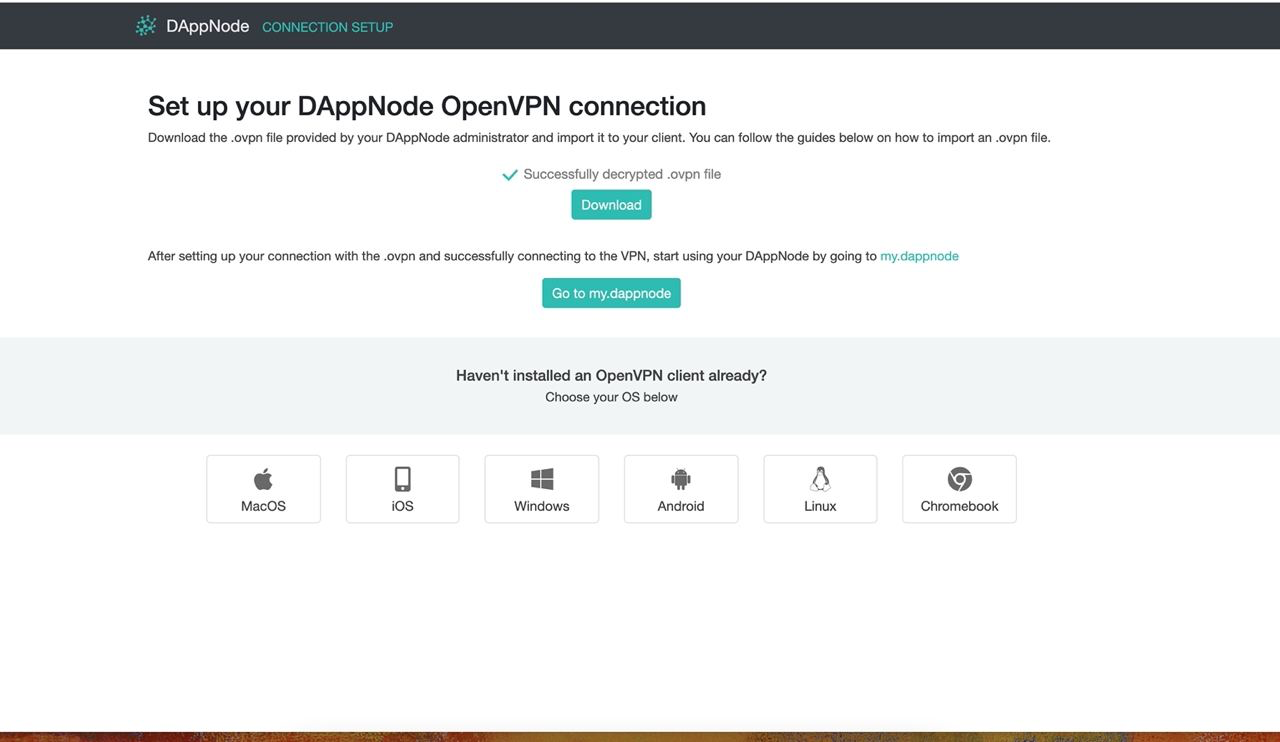
Task: Choose the Windows logo icon
Action: [542, 479]
